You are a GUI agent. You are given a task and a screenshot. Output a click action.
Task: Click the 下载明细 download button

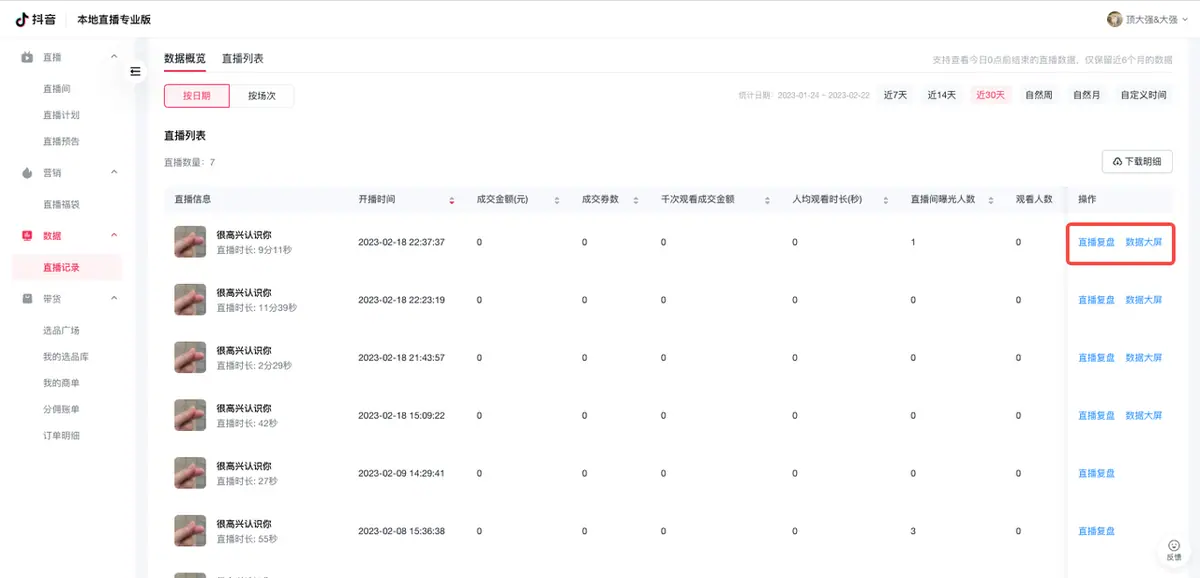pos(1138,161)
